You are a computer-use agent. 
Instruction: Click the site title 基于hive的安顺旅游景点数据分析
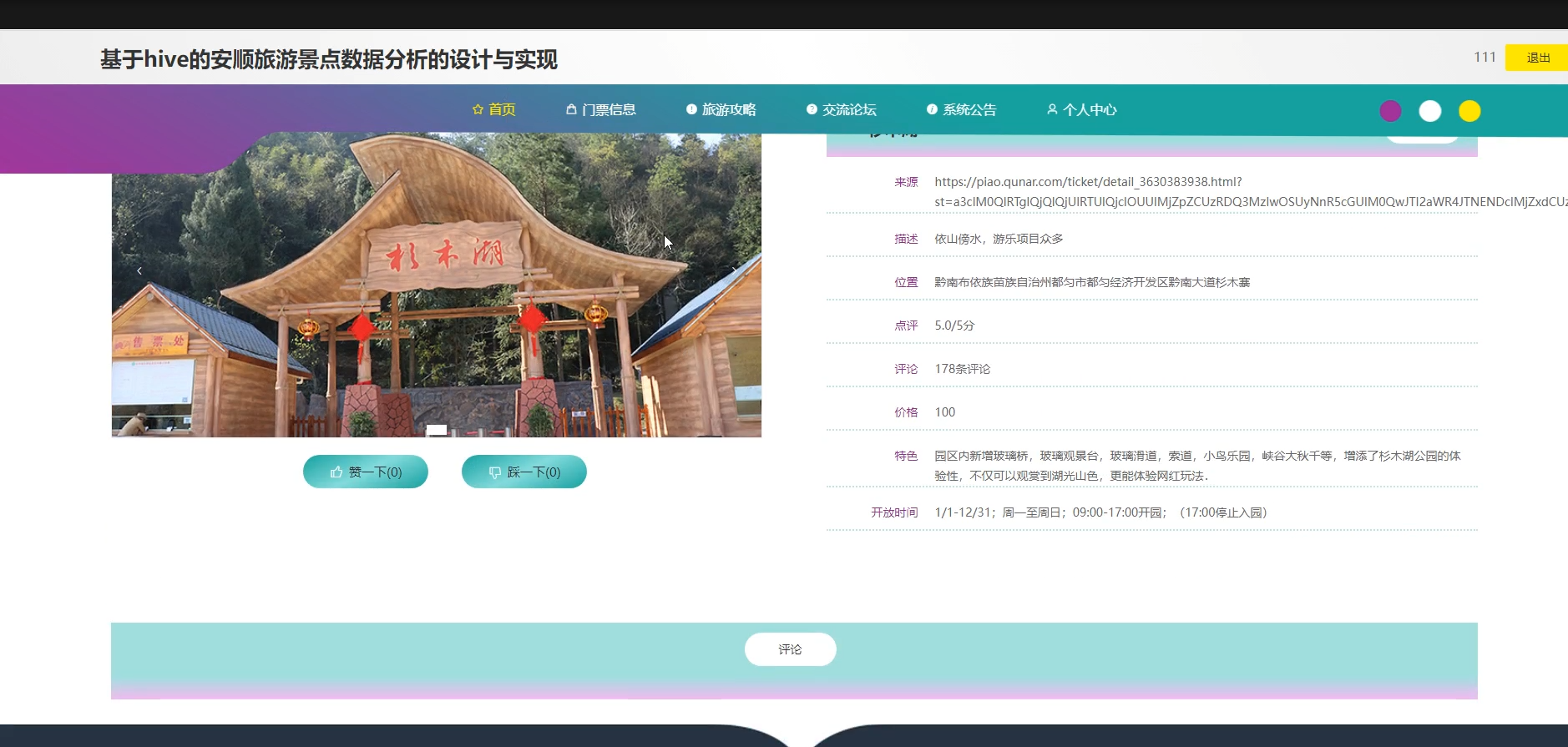(x=329, y=59)
